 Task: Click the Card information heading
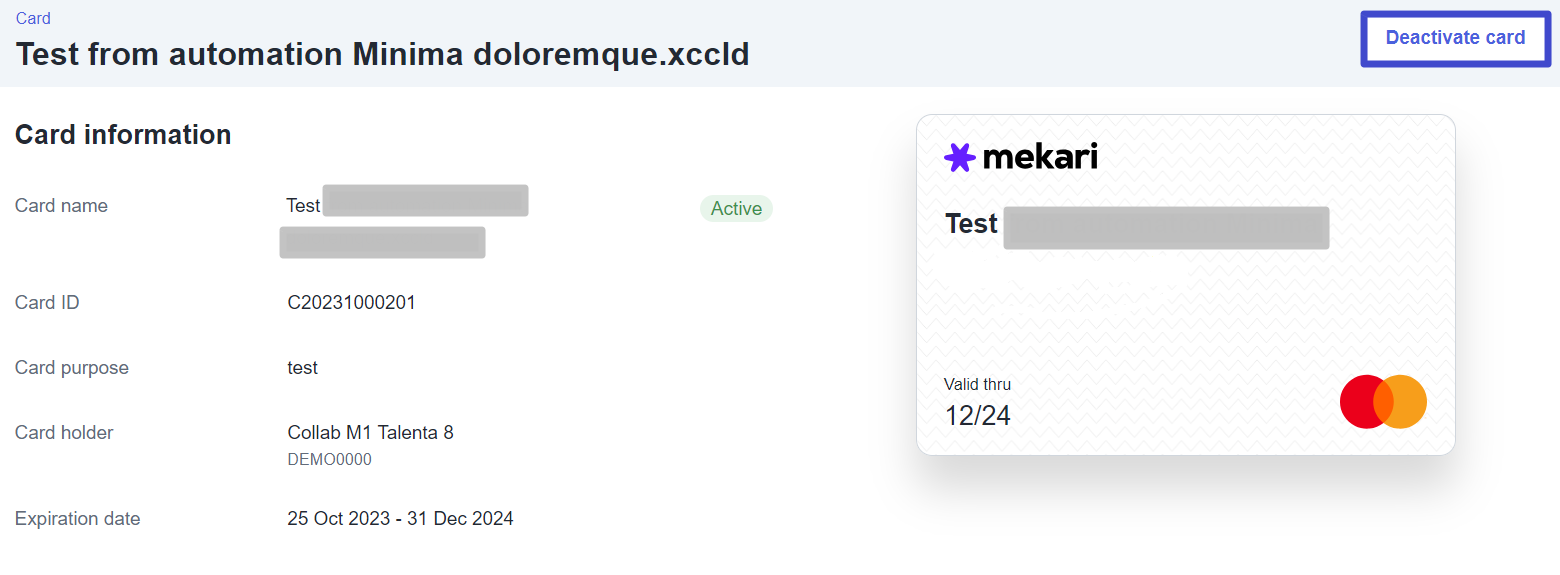[x=123, y=135]
